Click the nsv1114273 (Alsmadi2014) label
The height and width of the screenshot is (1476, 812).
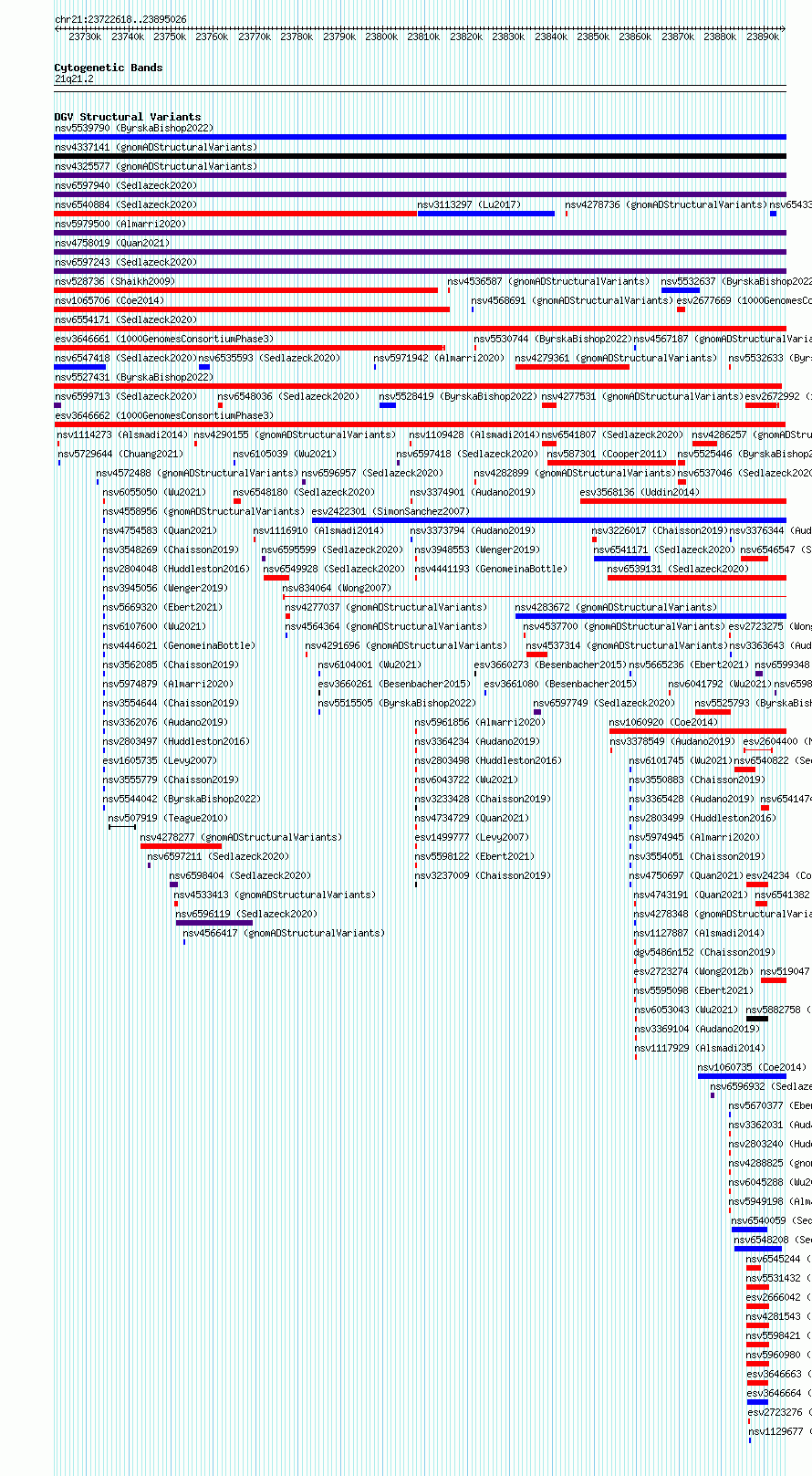click(121, 434)
